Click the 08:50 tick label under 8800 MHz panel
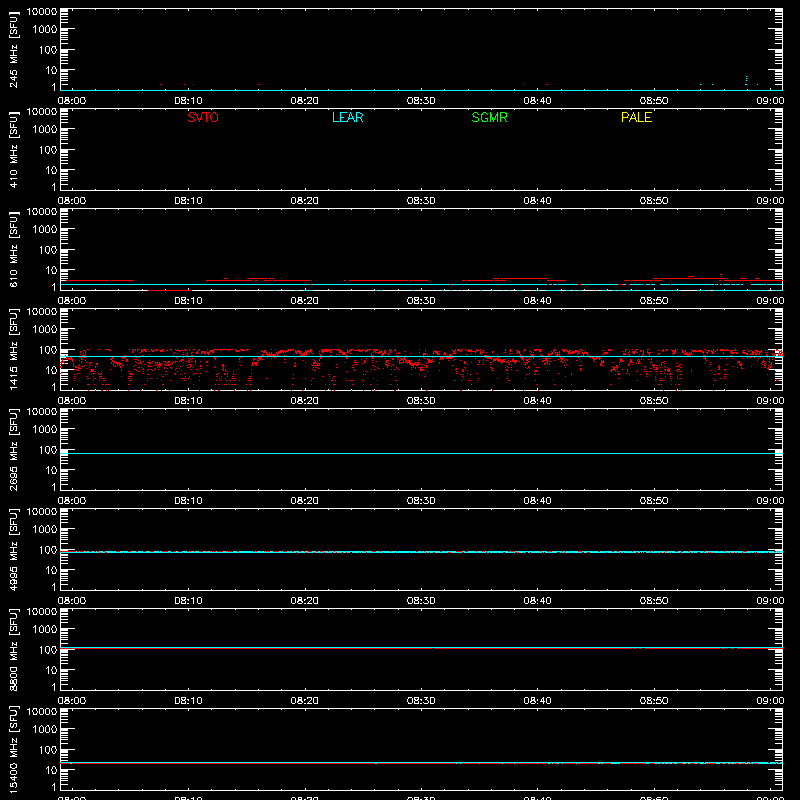 click(654, 701)
